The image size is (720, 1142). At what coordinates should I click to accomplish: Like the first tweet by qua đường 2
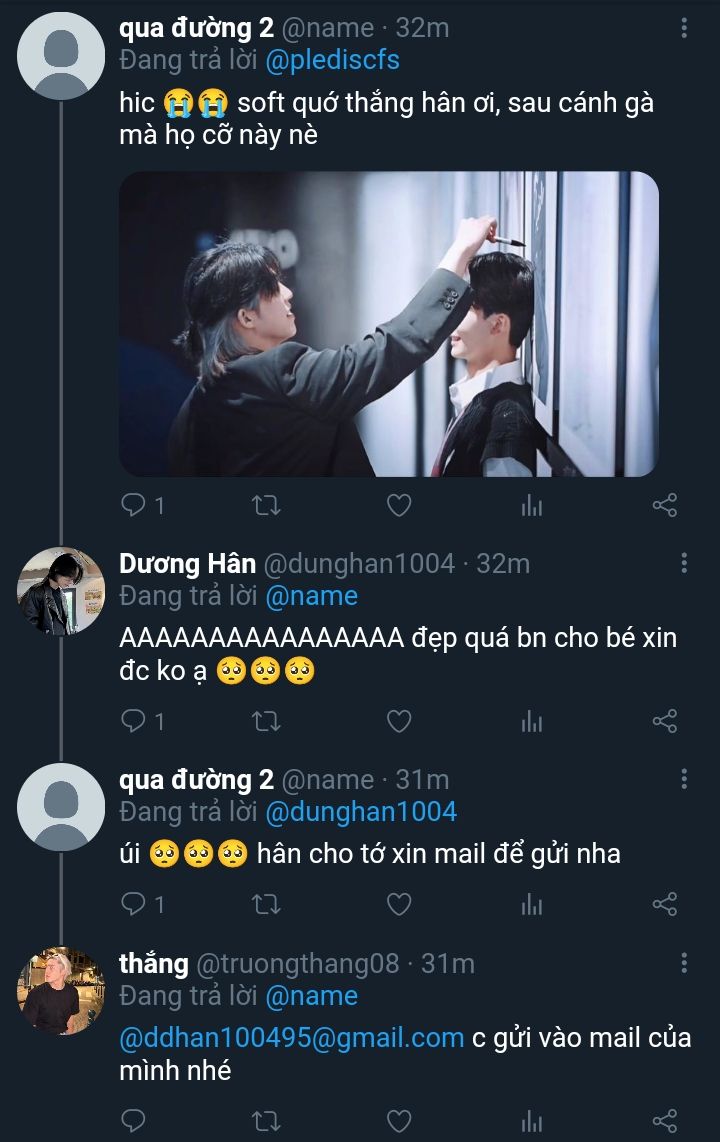tap(399, 506)
